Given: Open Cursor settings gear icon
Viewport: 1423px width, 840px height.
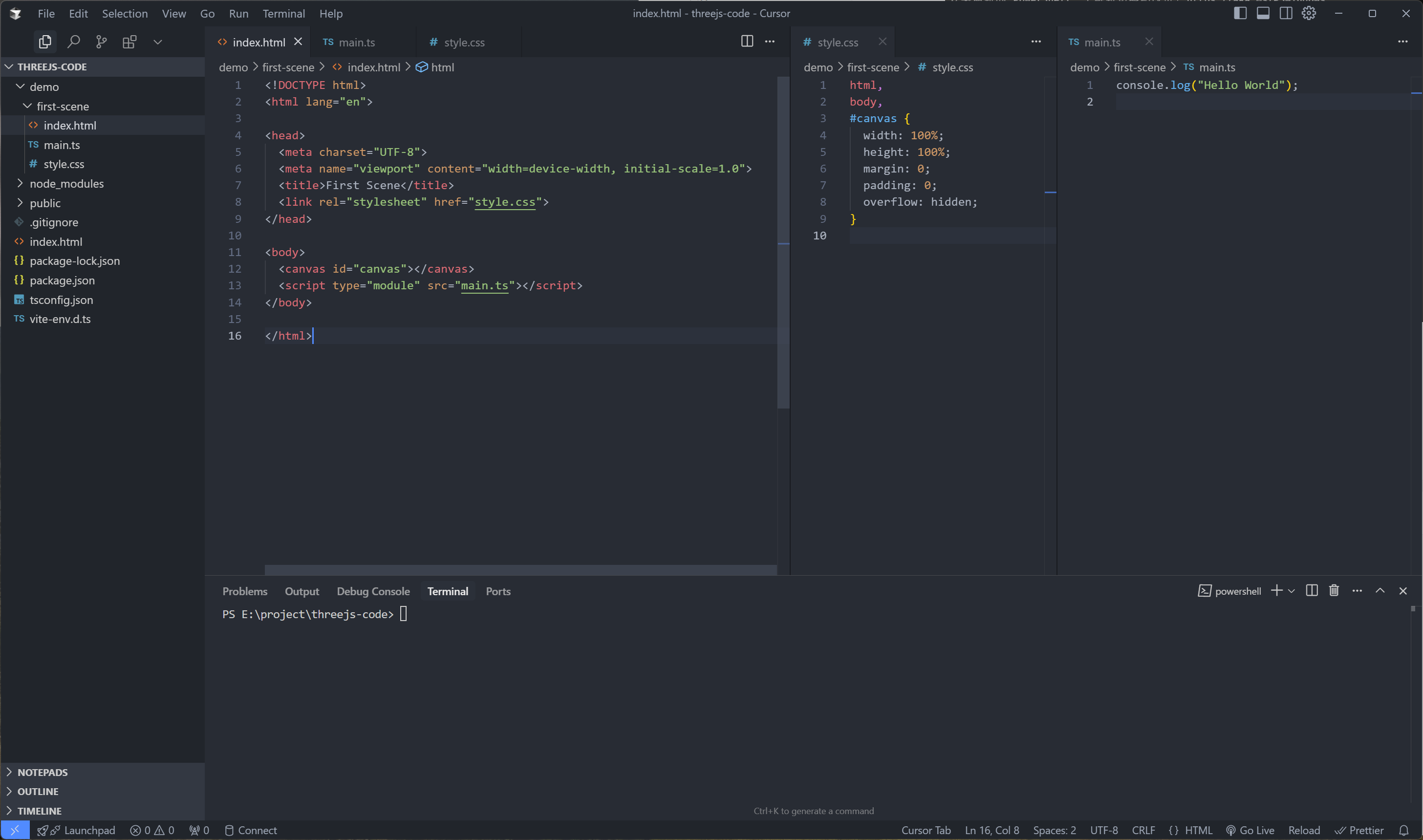Looking at the screenshot, I should (x=1308, y=13).
